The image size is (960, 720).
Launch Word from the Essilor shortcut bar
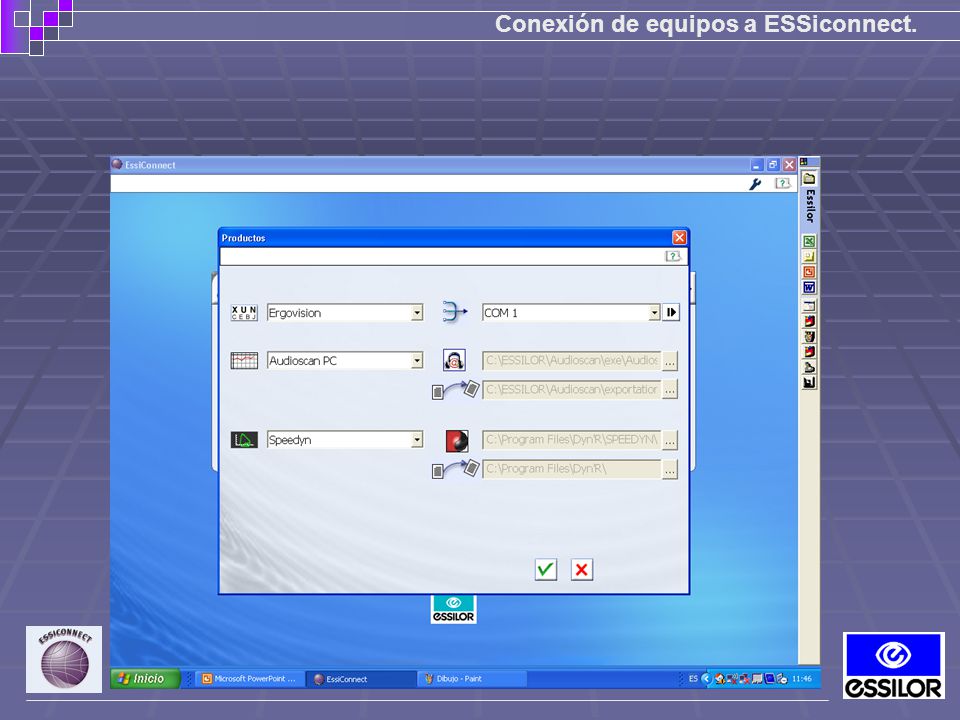pyautogui.click(x=809, y=287)
